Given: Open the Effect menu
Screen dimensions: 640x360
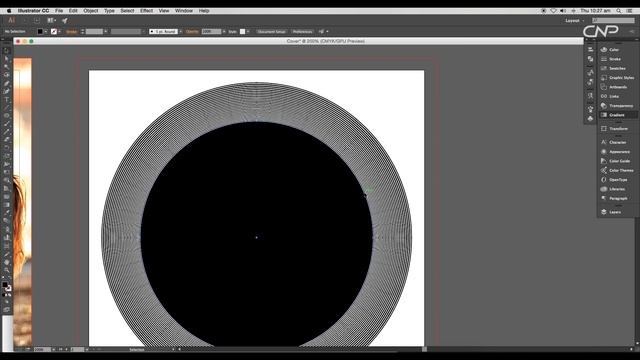Looking at the screenshot, I should (146, 11).
